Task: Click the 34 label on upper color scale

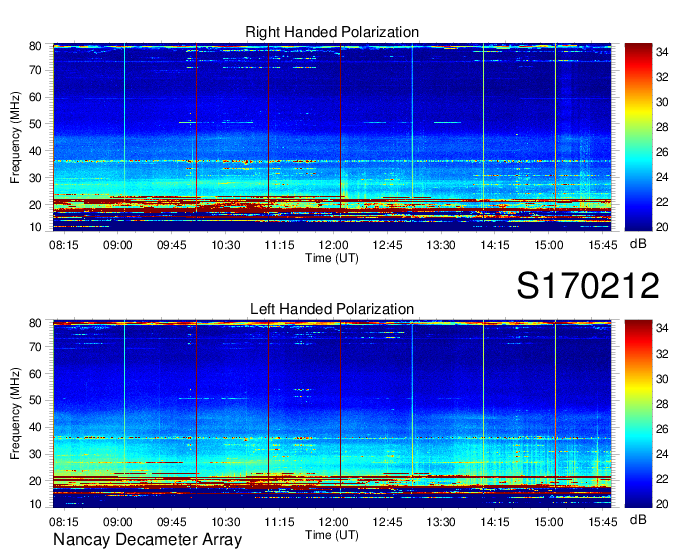Action: 662,52
